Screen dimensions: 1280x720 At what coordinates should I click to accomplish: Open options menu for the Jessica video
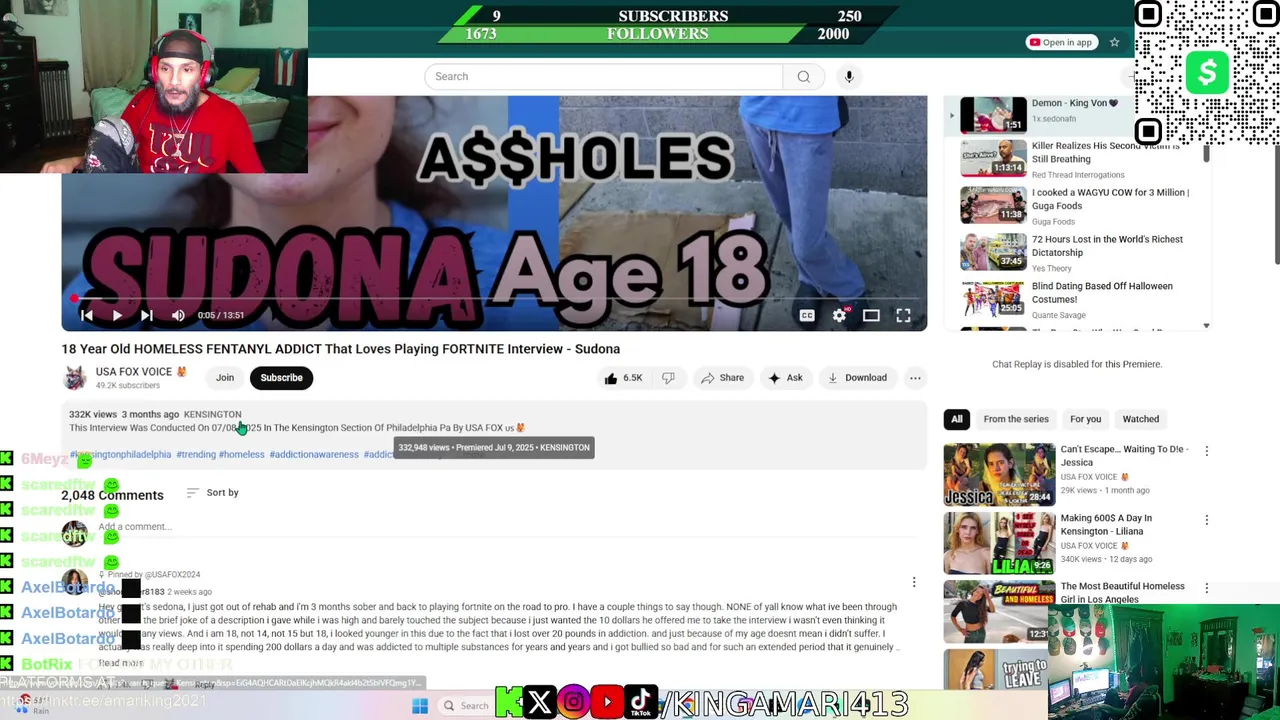(1206, 451)
